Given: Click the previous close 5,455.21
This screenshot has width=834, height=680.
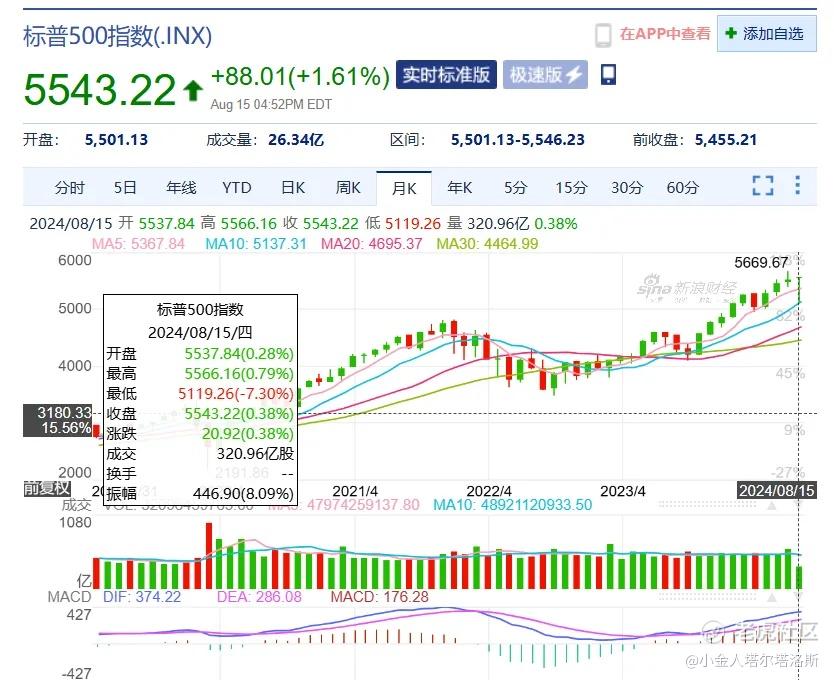Looking at the screenshot, I should tap(726, 140).
